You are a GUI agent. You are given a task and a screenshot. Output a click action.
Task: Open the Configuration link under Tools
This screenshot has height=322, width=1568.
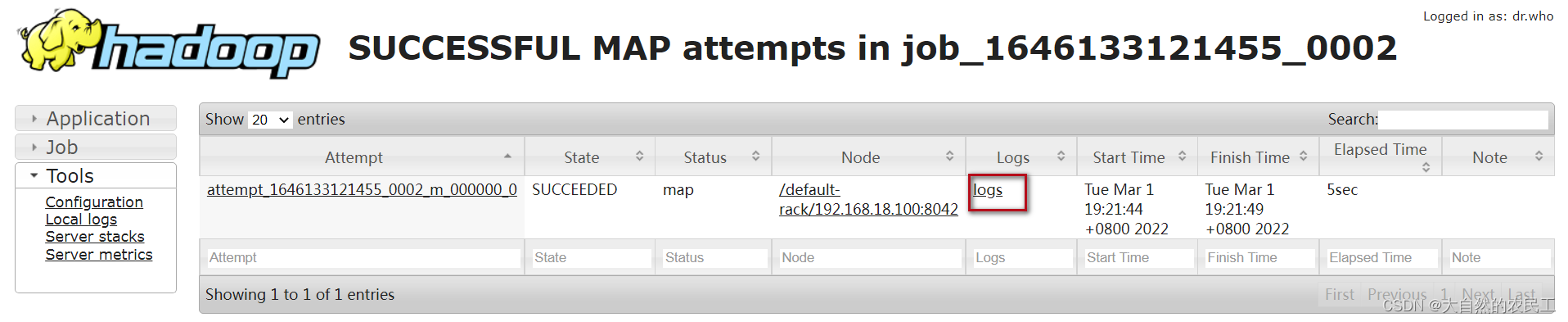coord(94,202)
